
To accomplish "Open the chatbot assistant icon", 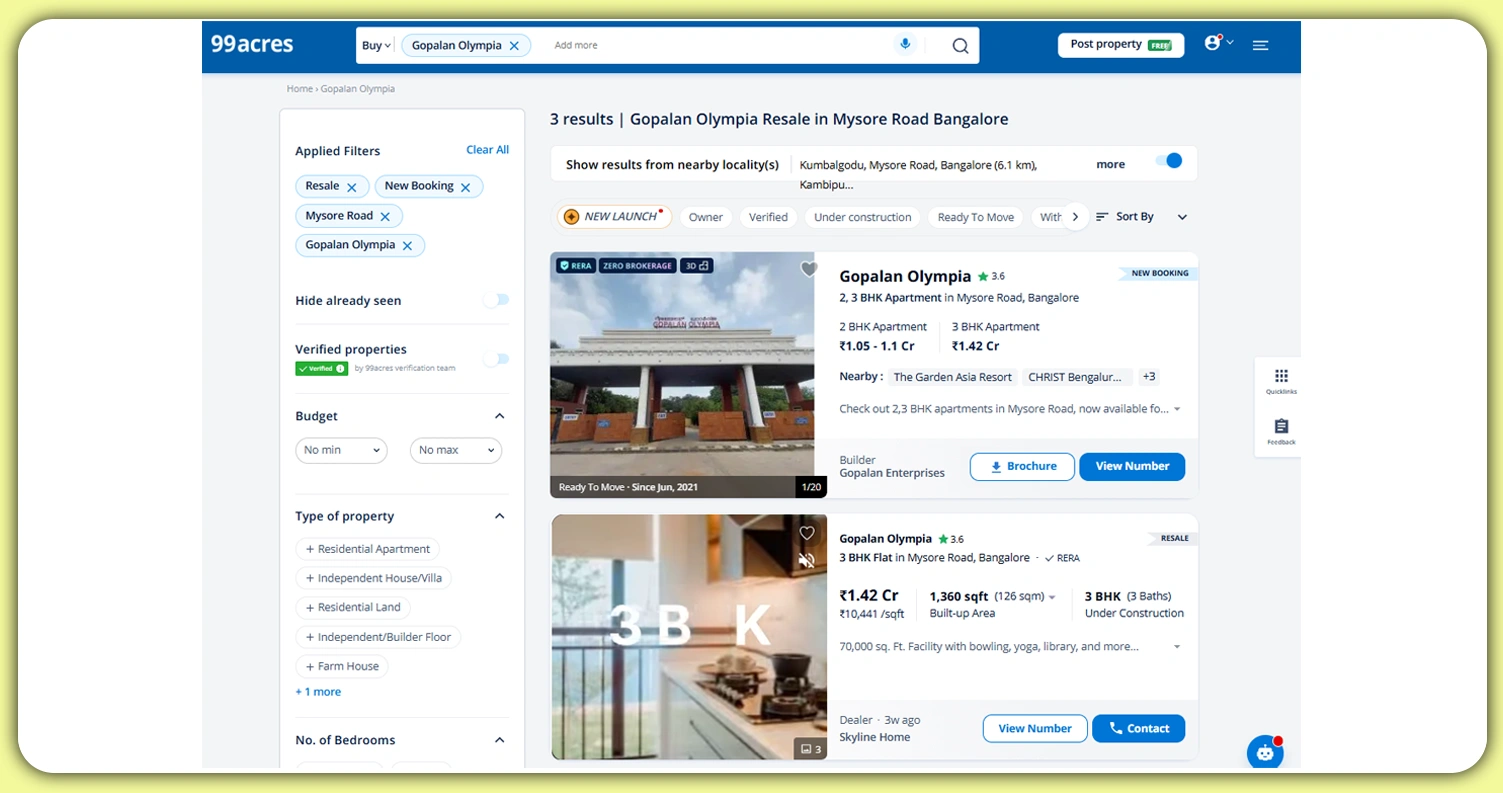I will coord(1263,752).
